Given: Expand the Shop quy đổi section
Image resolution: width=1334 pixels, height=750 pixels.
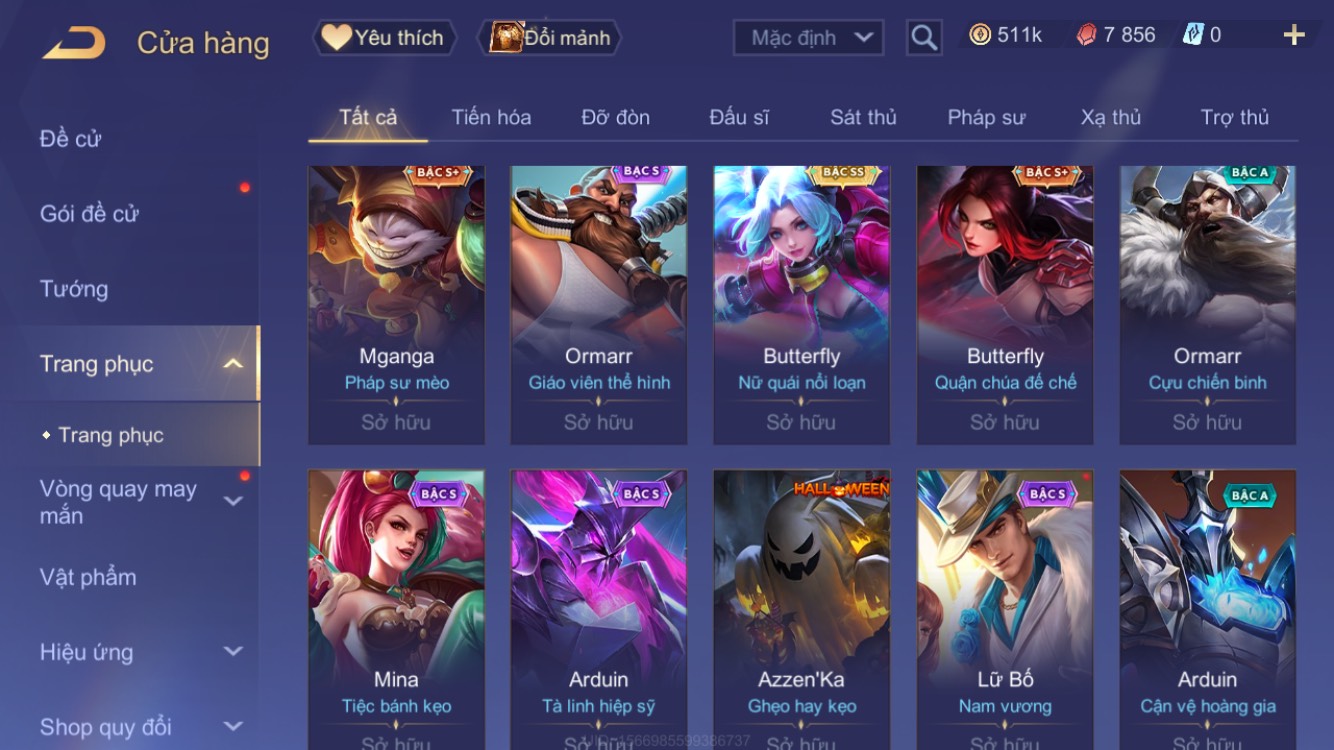Looking at the screenshot, I should [x=233, y=726].
